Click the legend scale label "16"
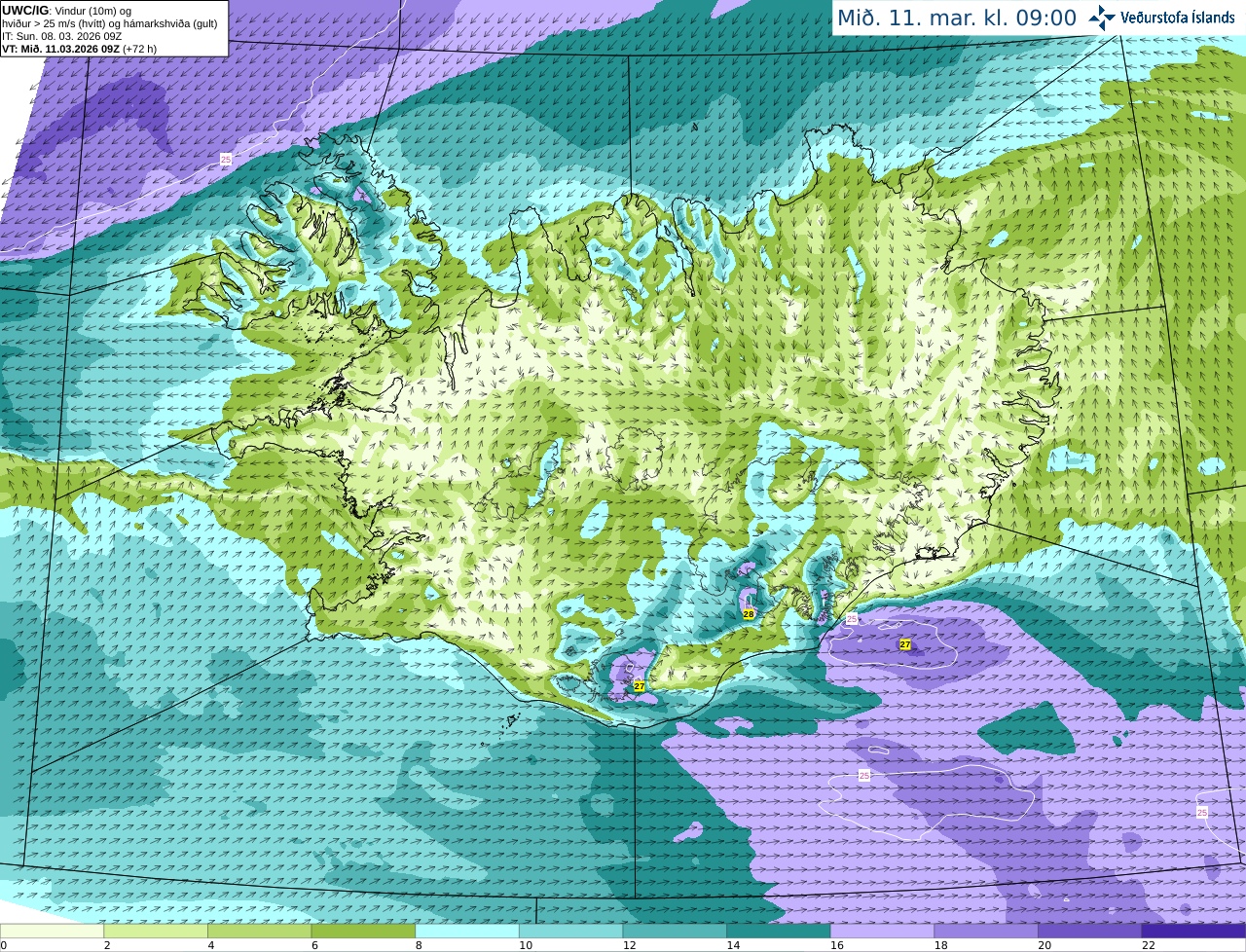 pyautogui.click(x=837, y=945)
